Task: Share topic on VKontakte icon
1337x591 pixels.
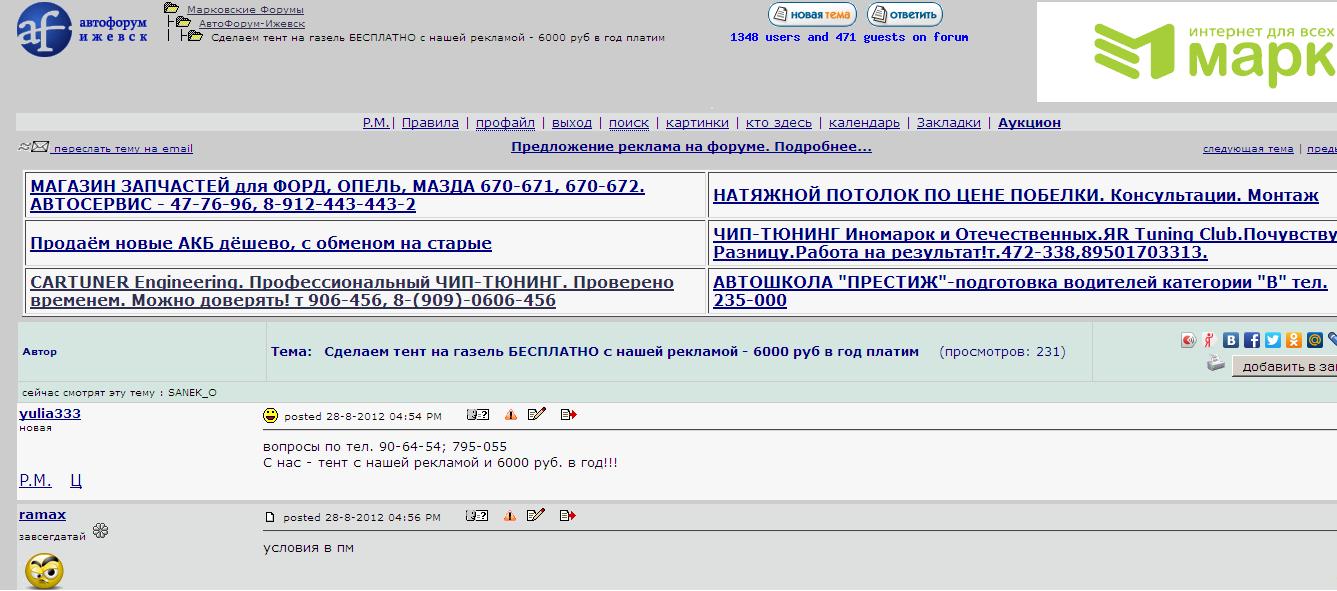Action: point(1232,340)
